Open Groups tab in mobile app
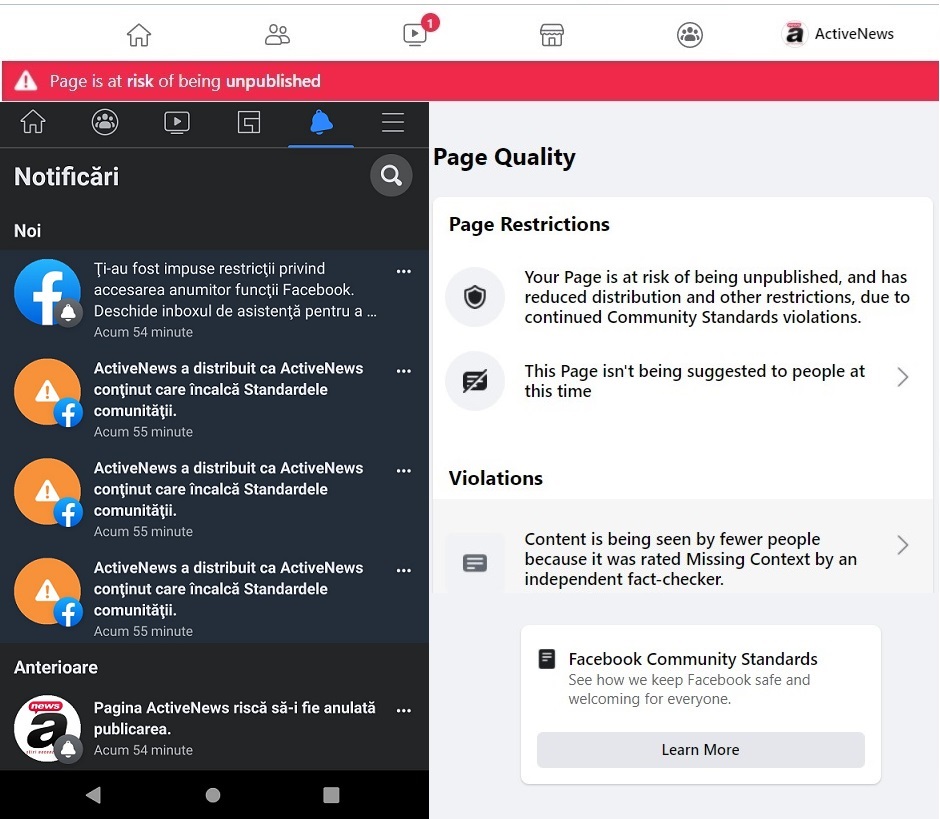 pyautogui.click(x=105, y=122)
